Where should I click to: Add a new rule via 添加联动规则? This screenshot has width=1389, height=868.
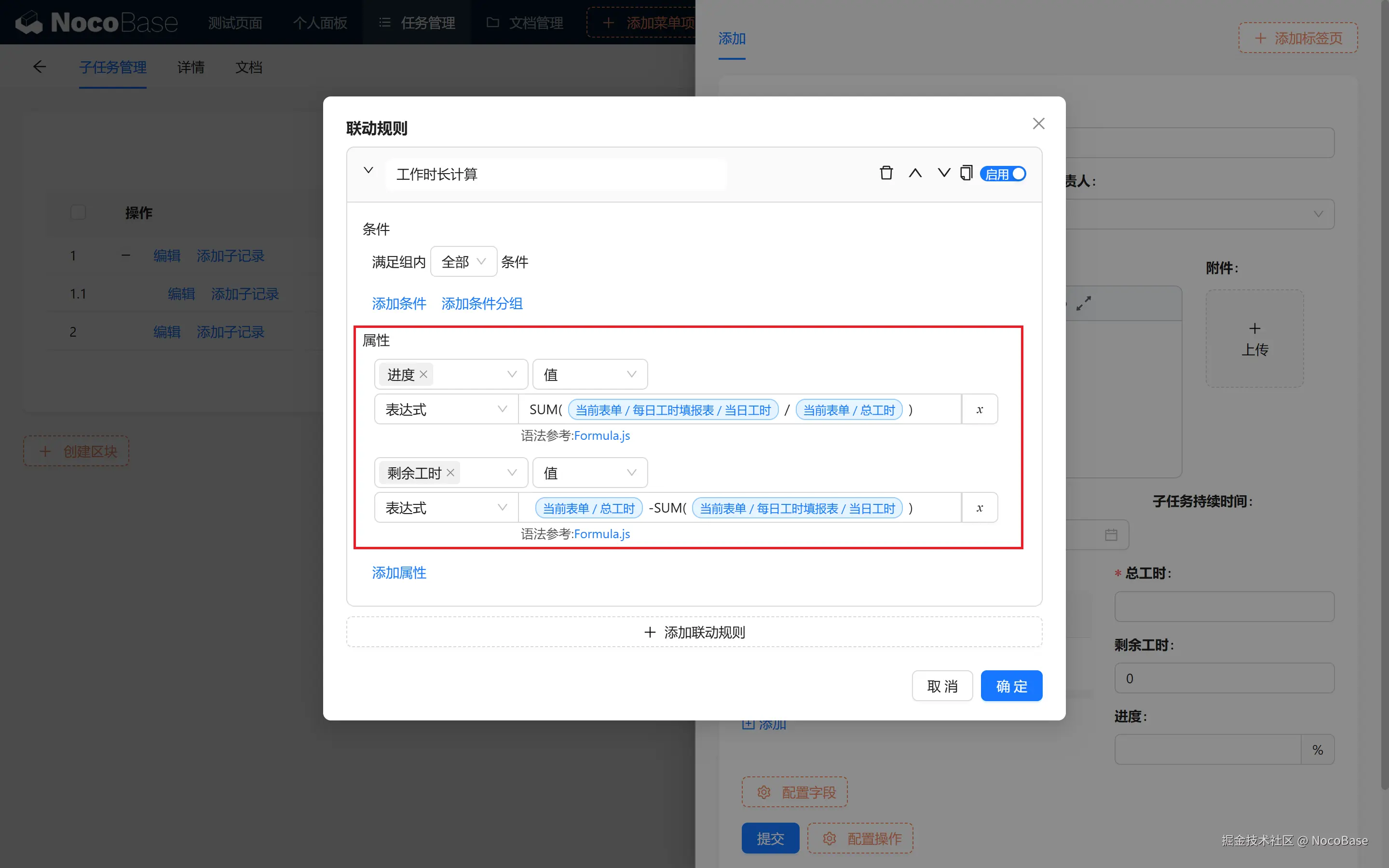coord(694,632)
